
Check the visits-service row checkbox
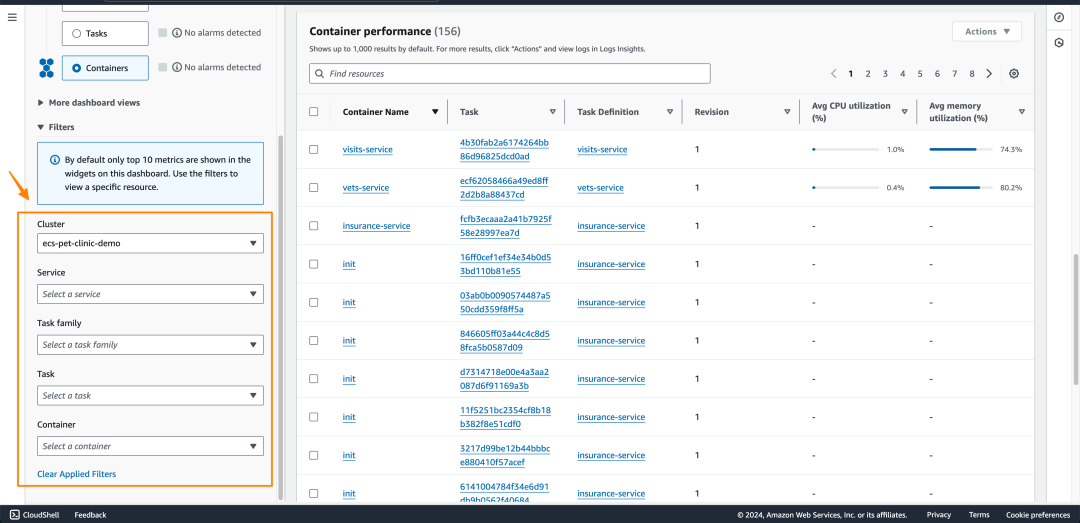[x=314, y=150]
